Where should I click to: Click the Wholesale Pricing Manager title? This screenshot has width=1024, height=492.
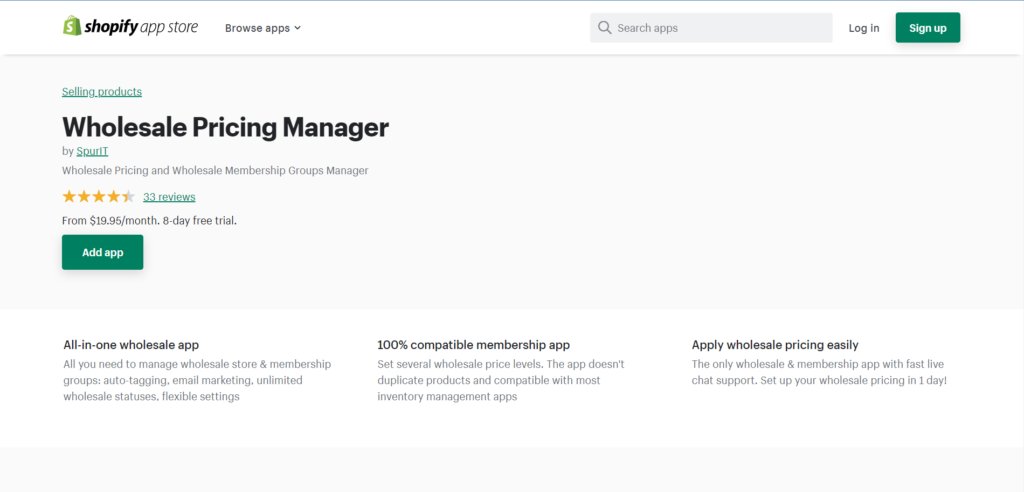[x=225, y=127]
